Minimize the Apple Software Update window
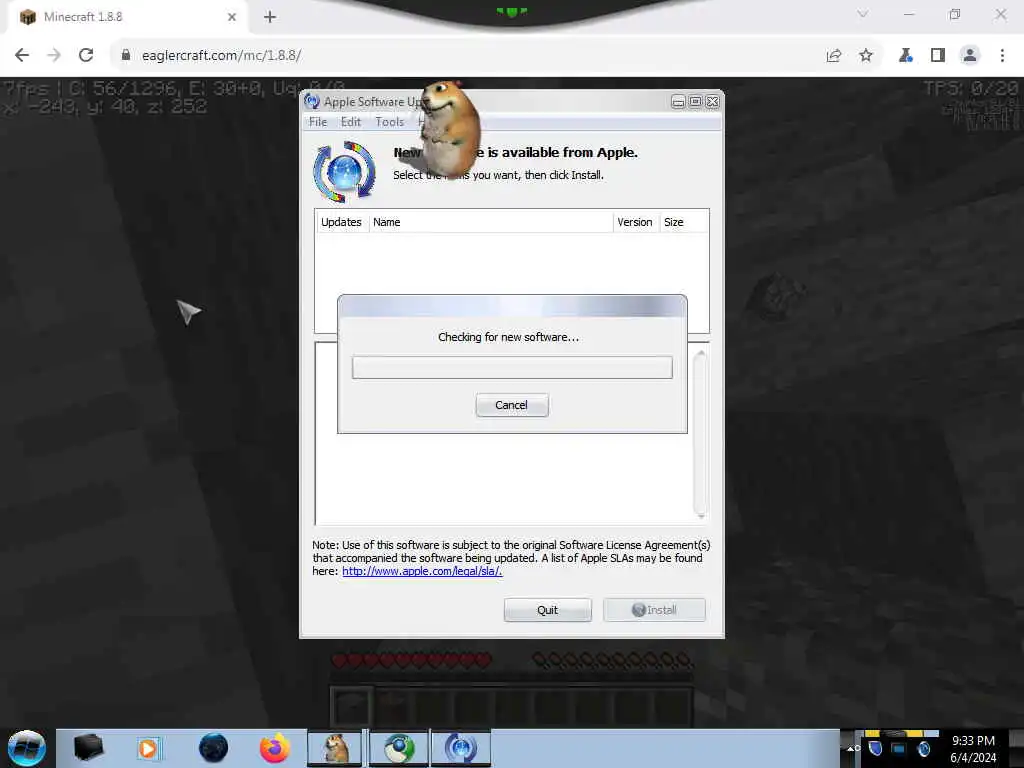The height and width of the screenshot is (768, 1024). (x=678, y=102)
